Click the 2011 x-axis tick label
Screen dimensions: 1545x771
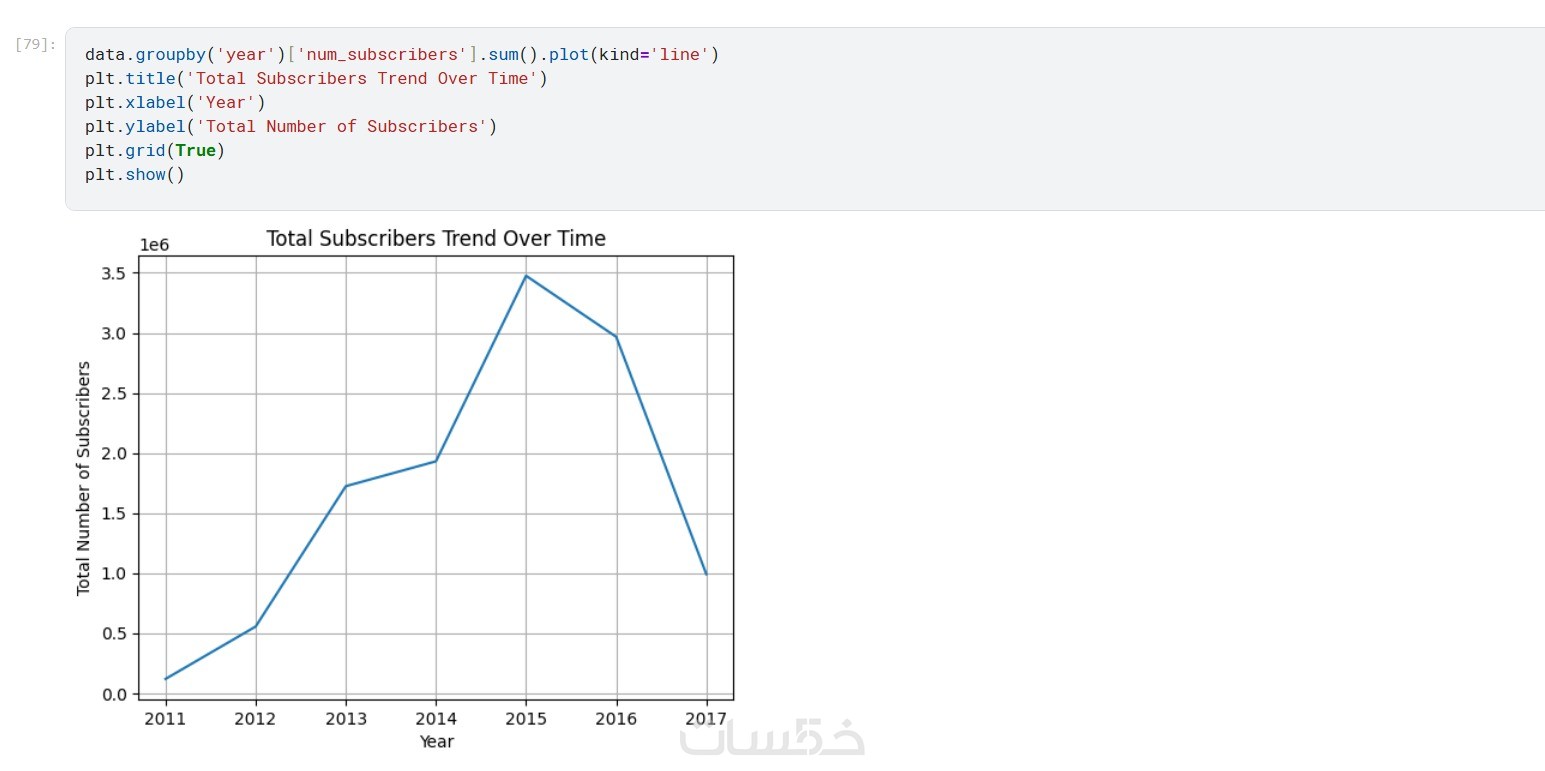(165, 718)
